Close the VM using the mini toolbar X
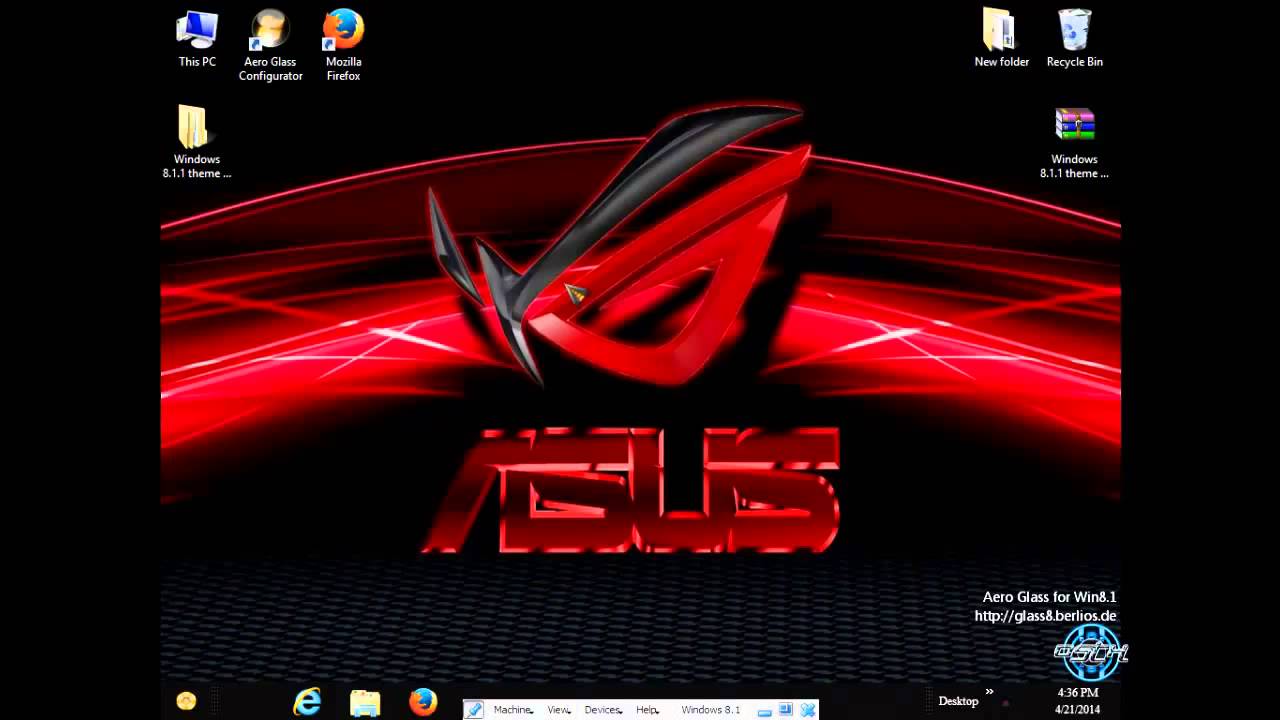 808,710
